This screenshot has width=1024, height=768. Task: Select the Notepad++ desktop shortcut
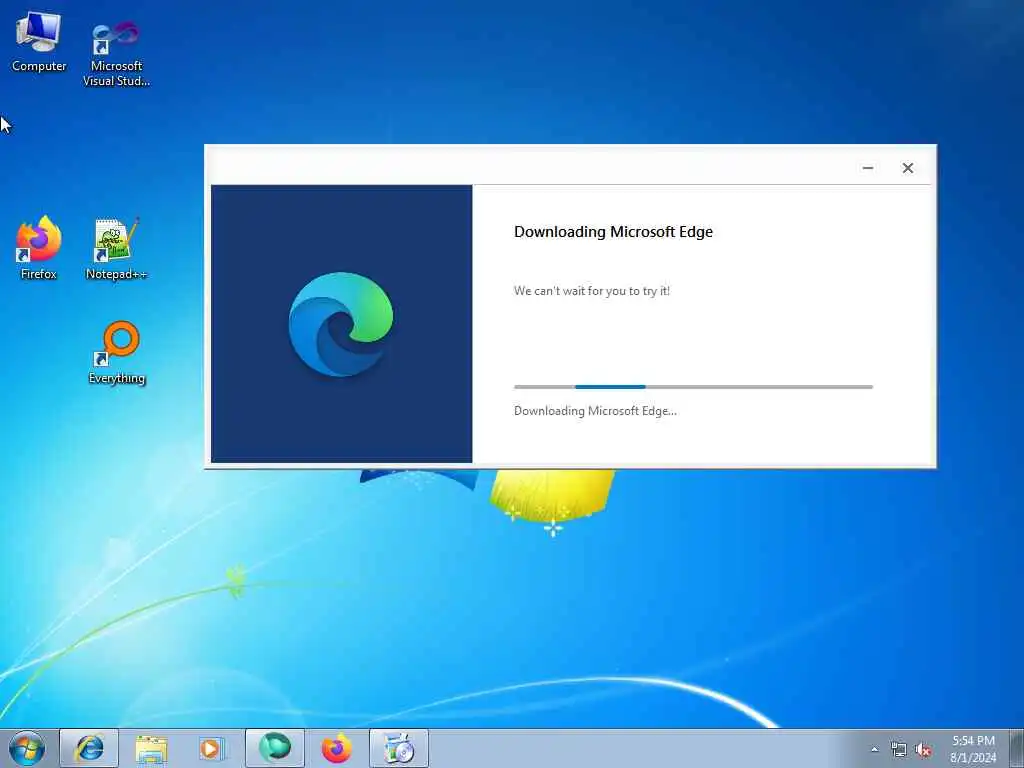click(116, 249)
